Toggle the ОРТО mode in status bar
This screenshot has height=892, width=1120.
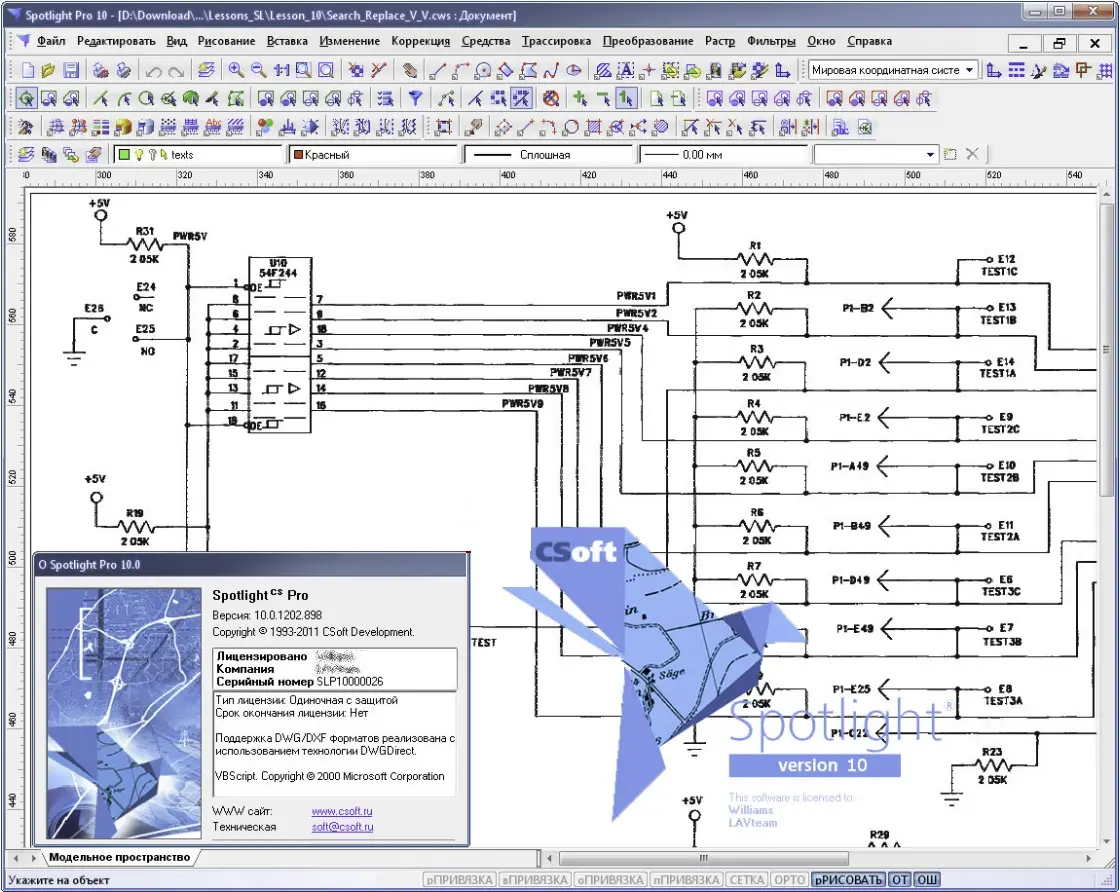click(x=789, y=880)
